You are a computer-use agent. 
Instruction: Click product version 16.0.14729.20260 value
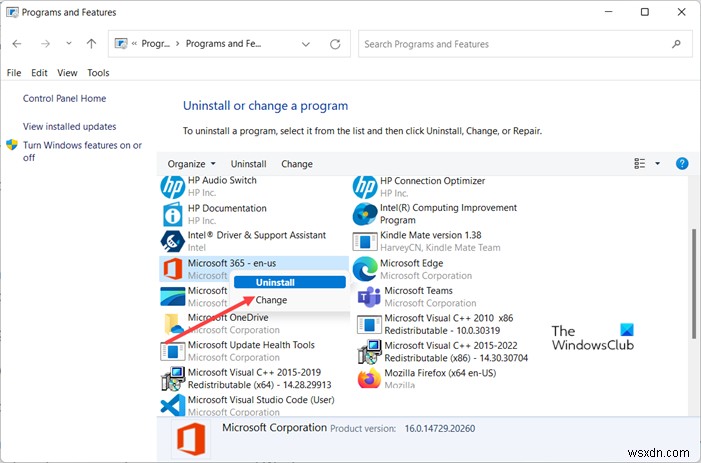[x=440, y=429]
